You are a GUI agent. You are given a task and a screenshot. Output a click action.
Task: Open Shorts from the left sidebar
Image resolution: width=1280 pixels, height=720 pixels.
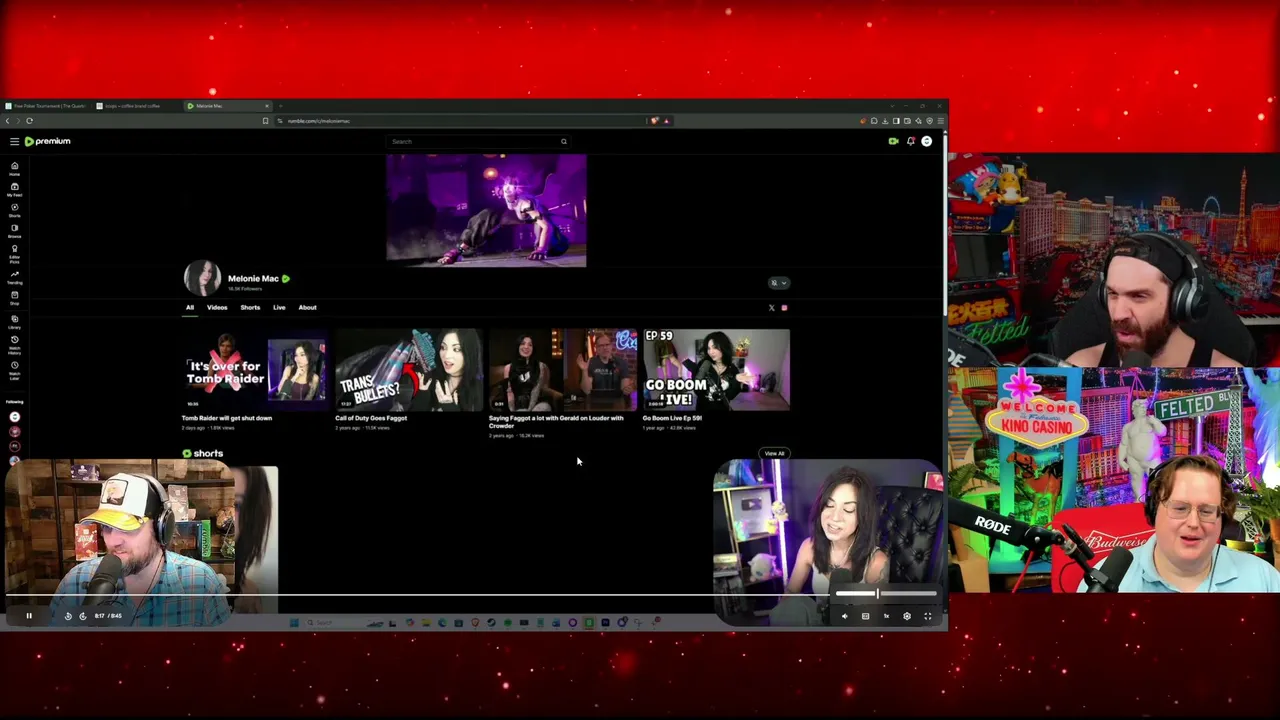tap(14, 210)
